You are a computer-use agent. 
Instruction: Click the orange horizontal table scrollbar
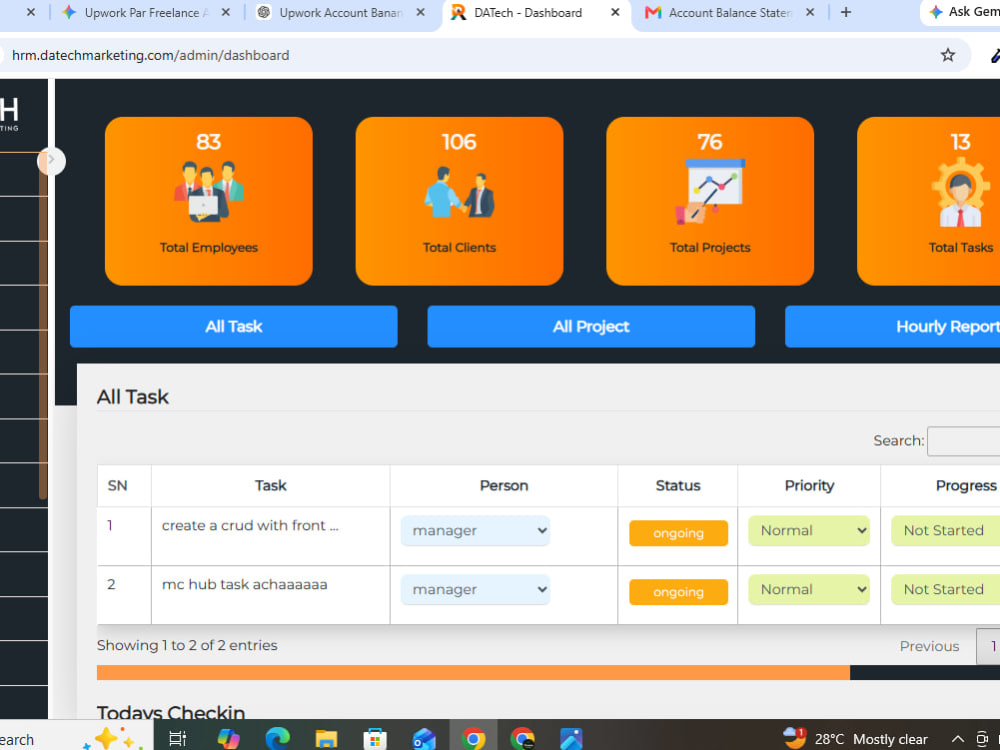click(x=473, y=672)
